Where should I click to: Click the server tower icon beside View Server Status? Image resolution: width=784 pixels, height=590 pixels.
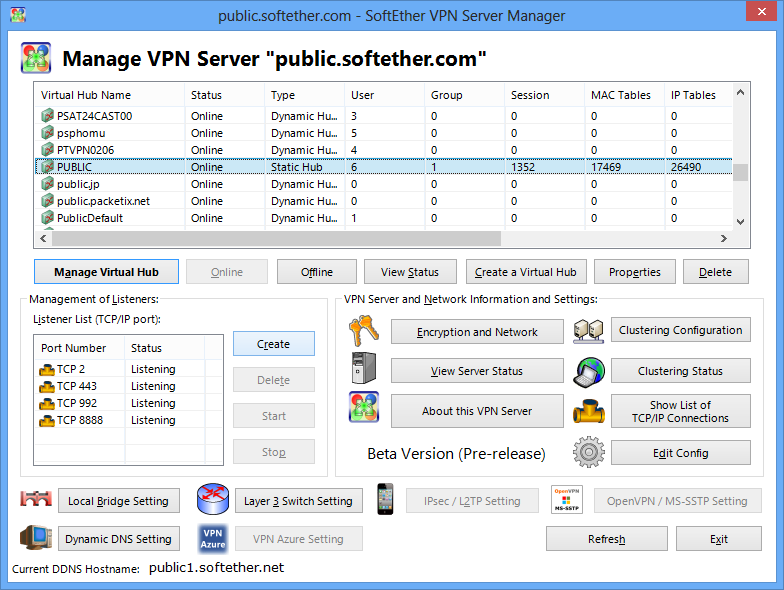coord(364,368)
